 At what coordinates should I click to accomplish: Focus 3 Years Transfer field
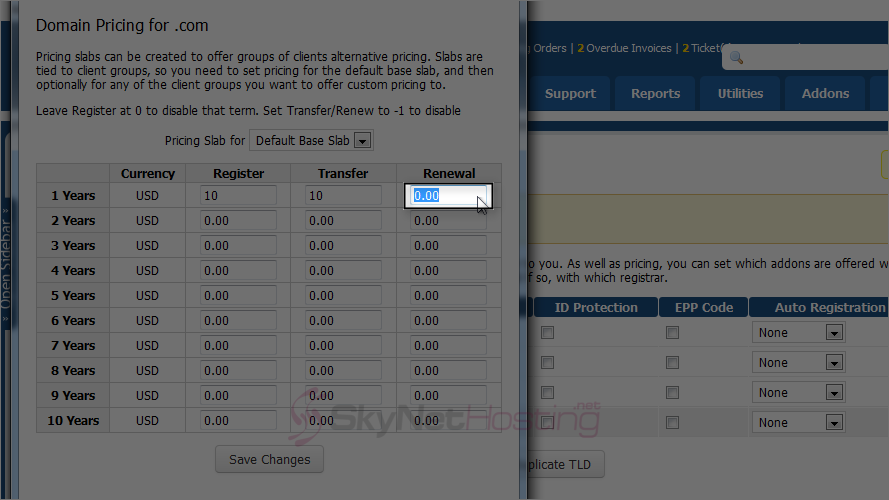tap(343, 245)
